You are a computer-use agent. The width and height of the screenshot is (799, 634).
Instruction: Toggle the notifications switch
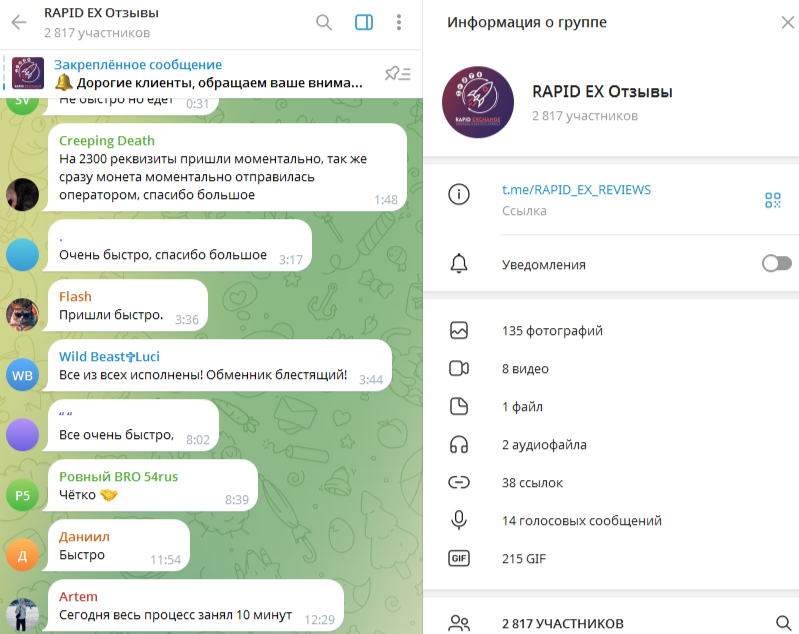point(777,263)
